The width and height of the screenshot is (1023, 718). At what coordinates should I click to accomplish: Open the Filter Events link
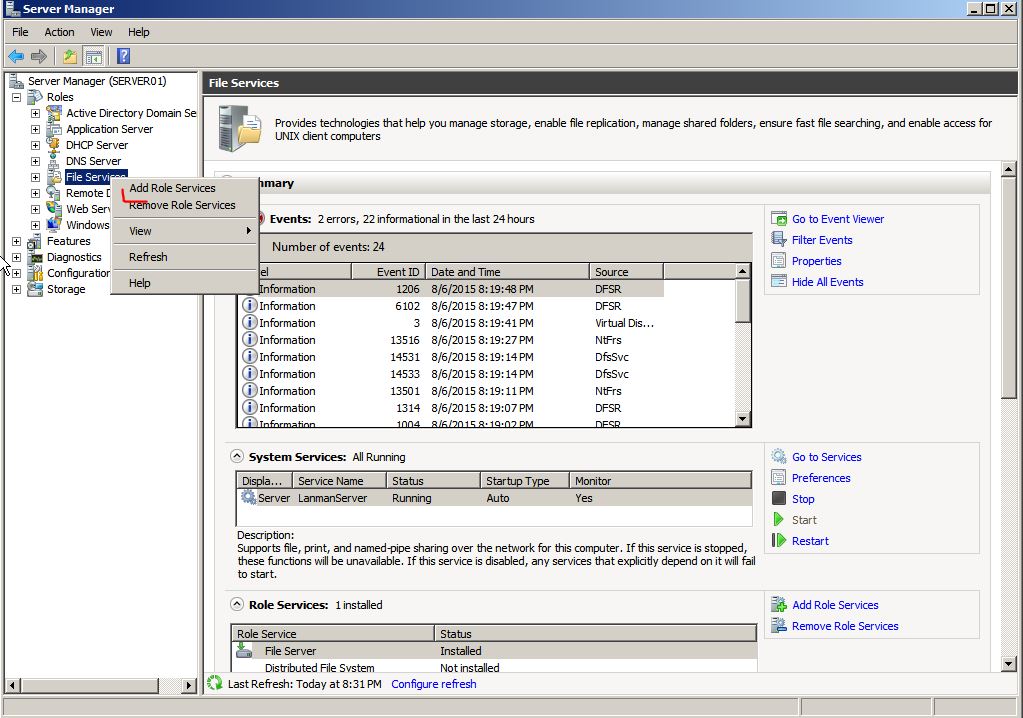(822, 240)
